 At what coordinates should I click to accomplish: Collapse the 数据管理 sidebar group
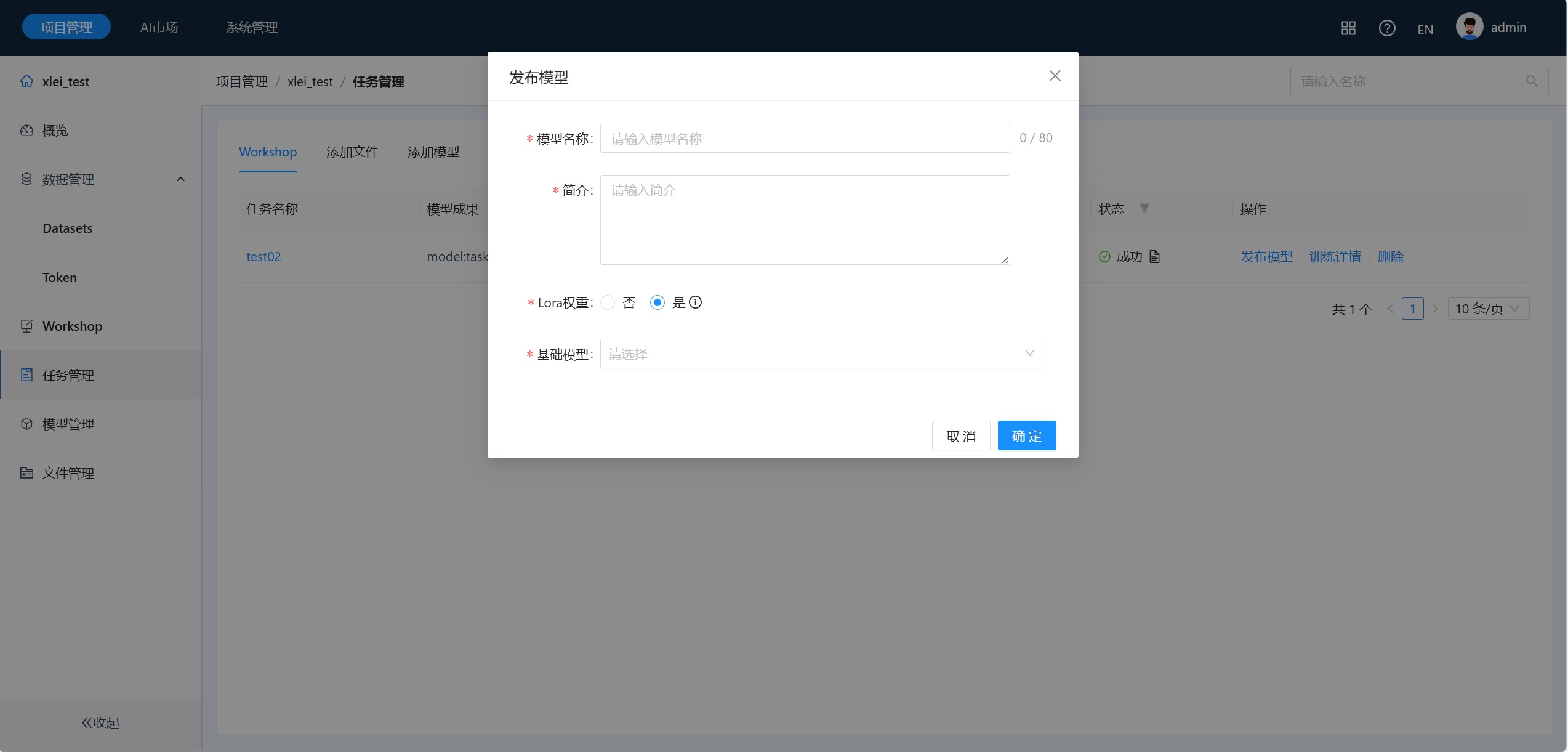(180, 179)
